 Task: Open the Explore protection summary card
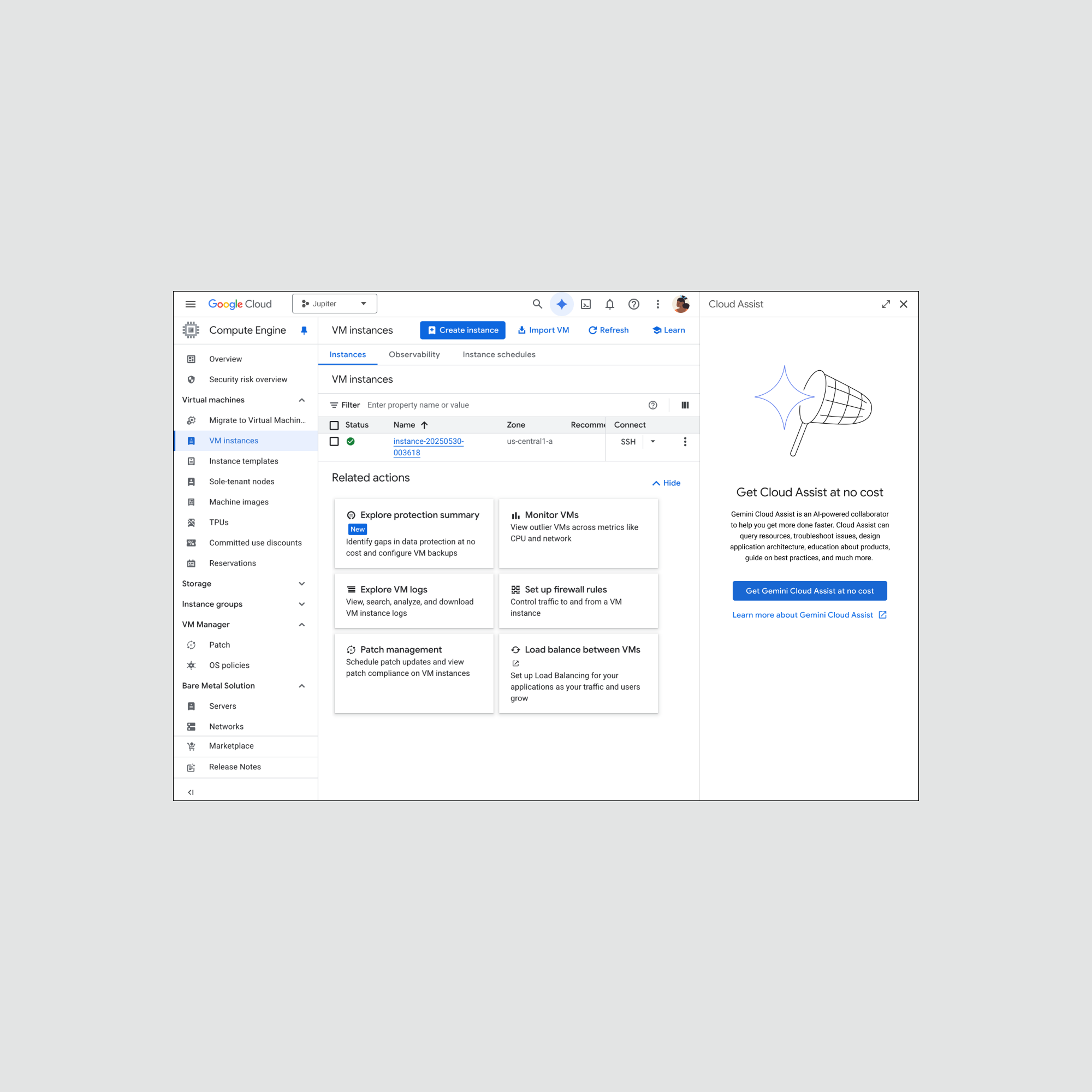pos(414,533)
